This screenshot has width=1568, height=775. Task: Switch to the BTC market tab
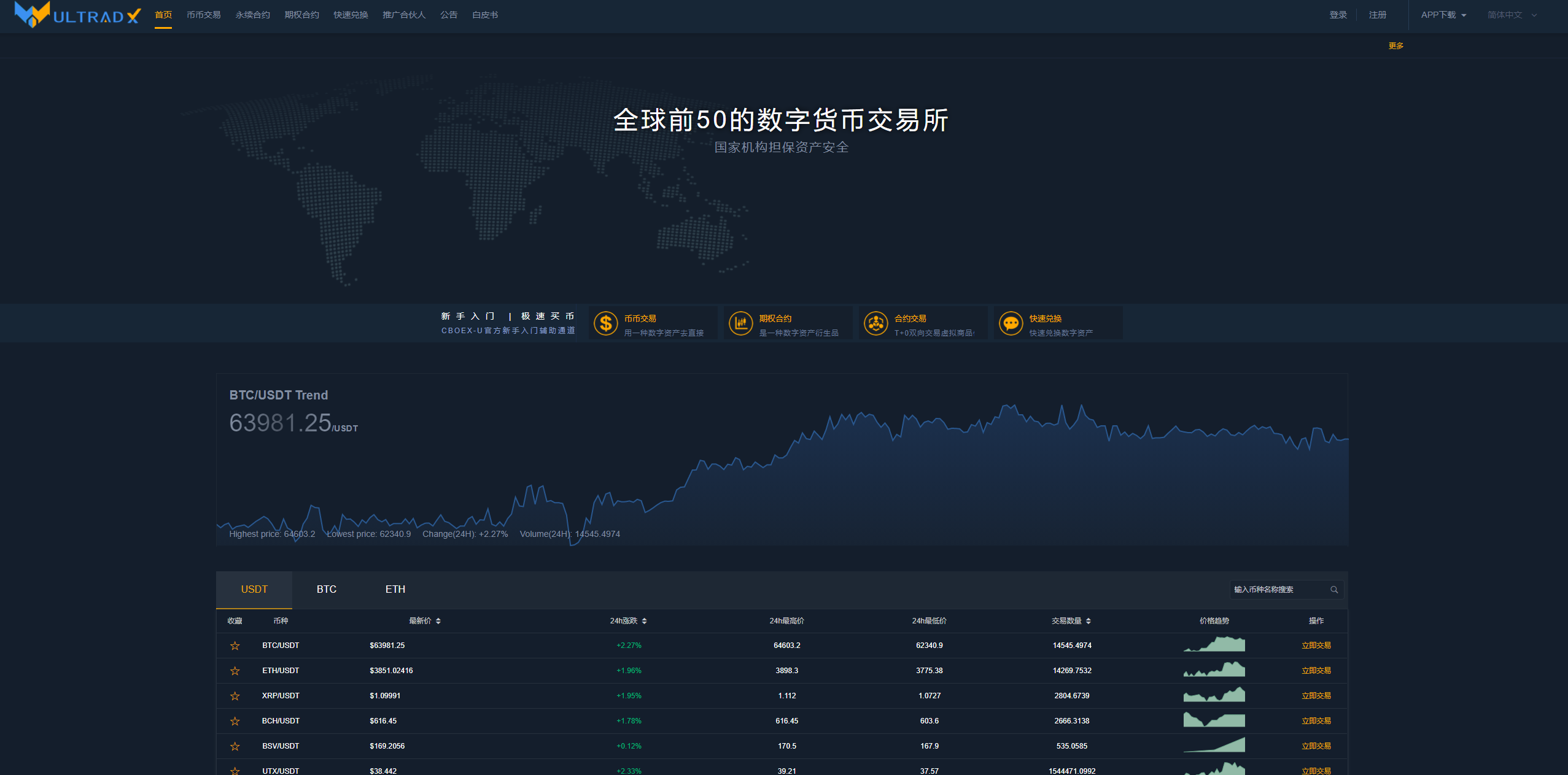tap(326, 589)
